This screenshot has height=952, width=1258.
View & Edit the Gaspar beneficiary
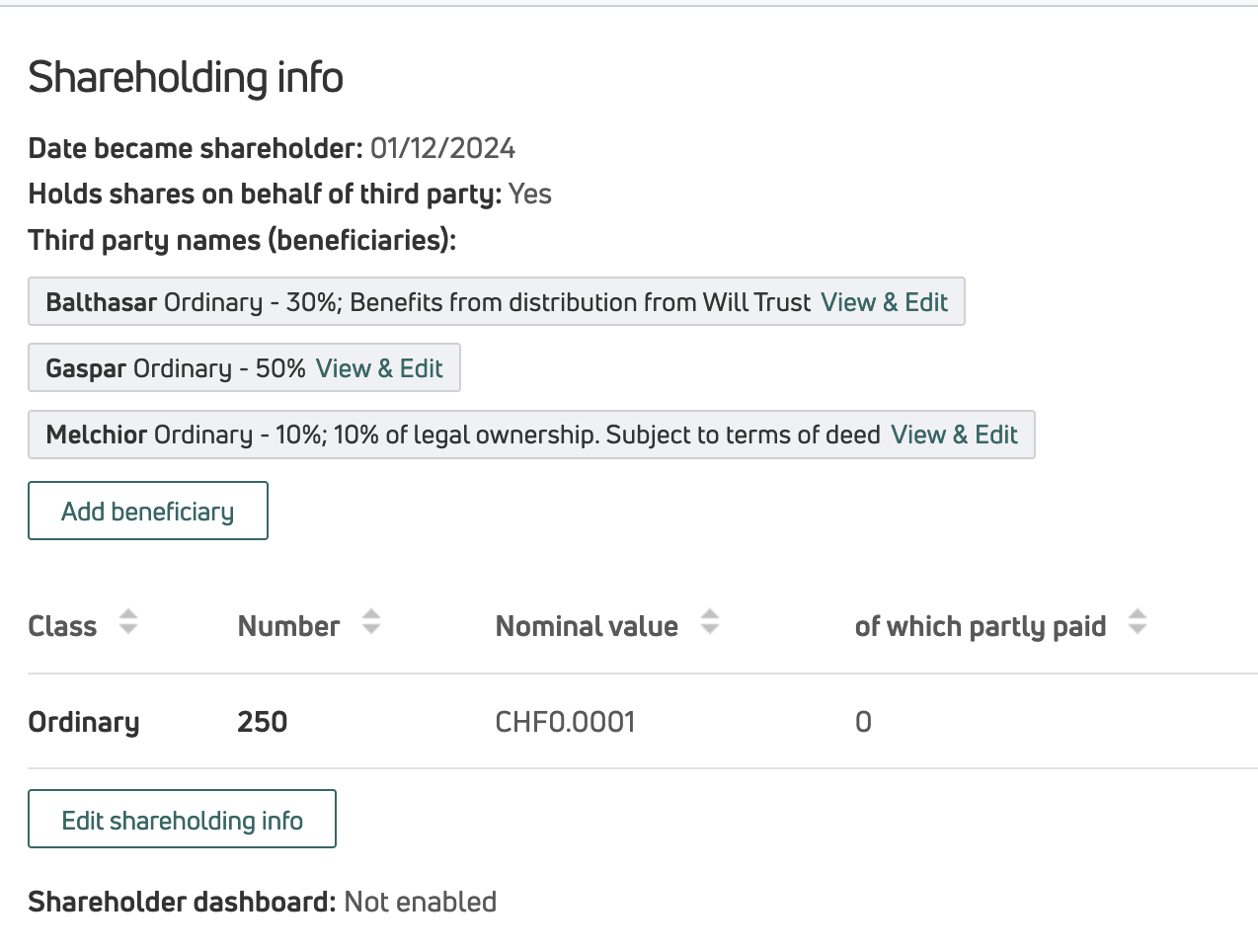pos(379,367)
